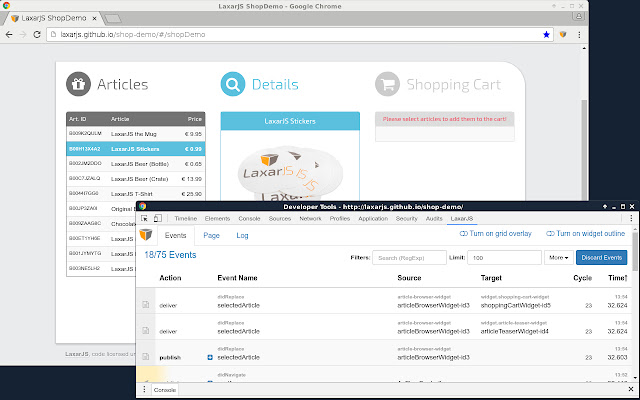
Task: Select the LaxarJS T-Shirt row
Action: pos(136,194)
